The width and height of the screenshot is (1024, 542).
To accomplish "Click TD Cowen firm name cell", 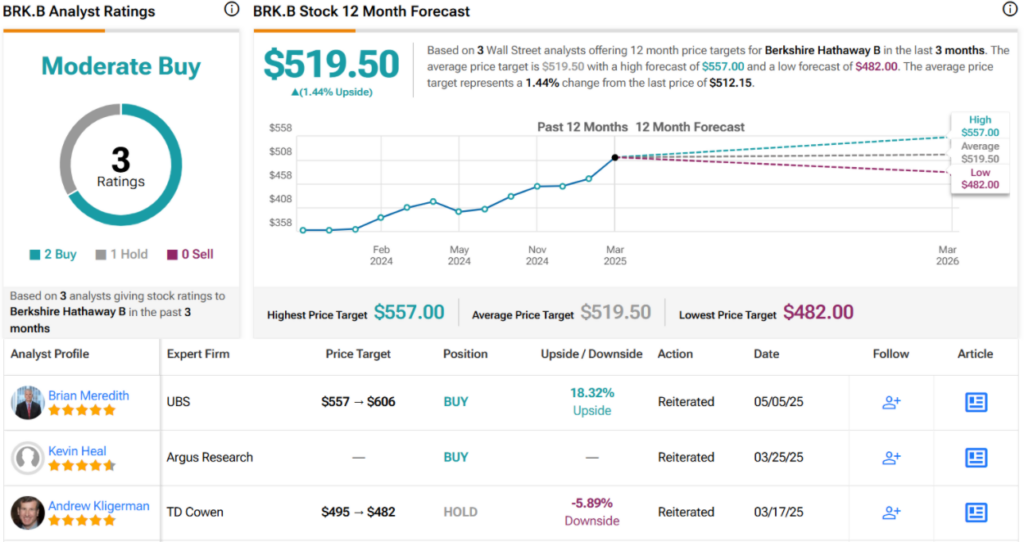I will coord(195,513).
